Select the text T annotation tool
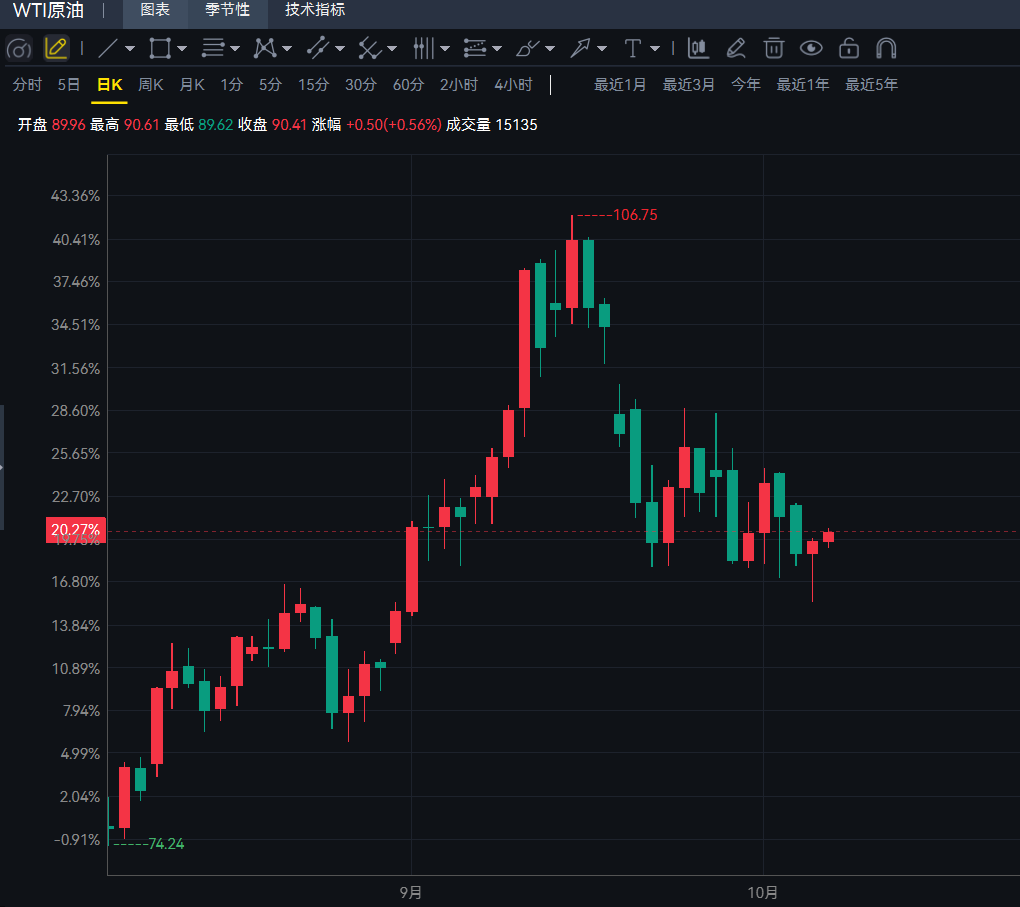This screenshot has height=907, width=1020. coord(632,48)
